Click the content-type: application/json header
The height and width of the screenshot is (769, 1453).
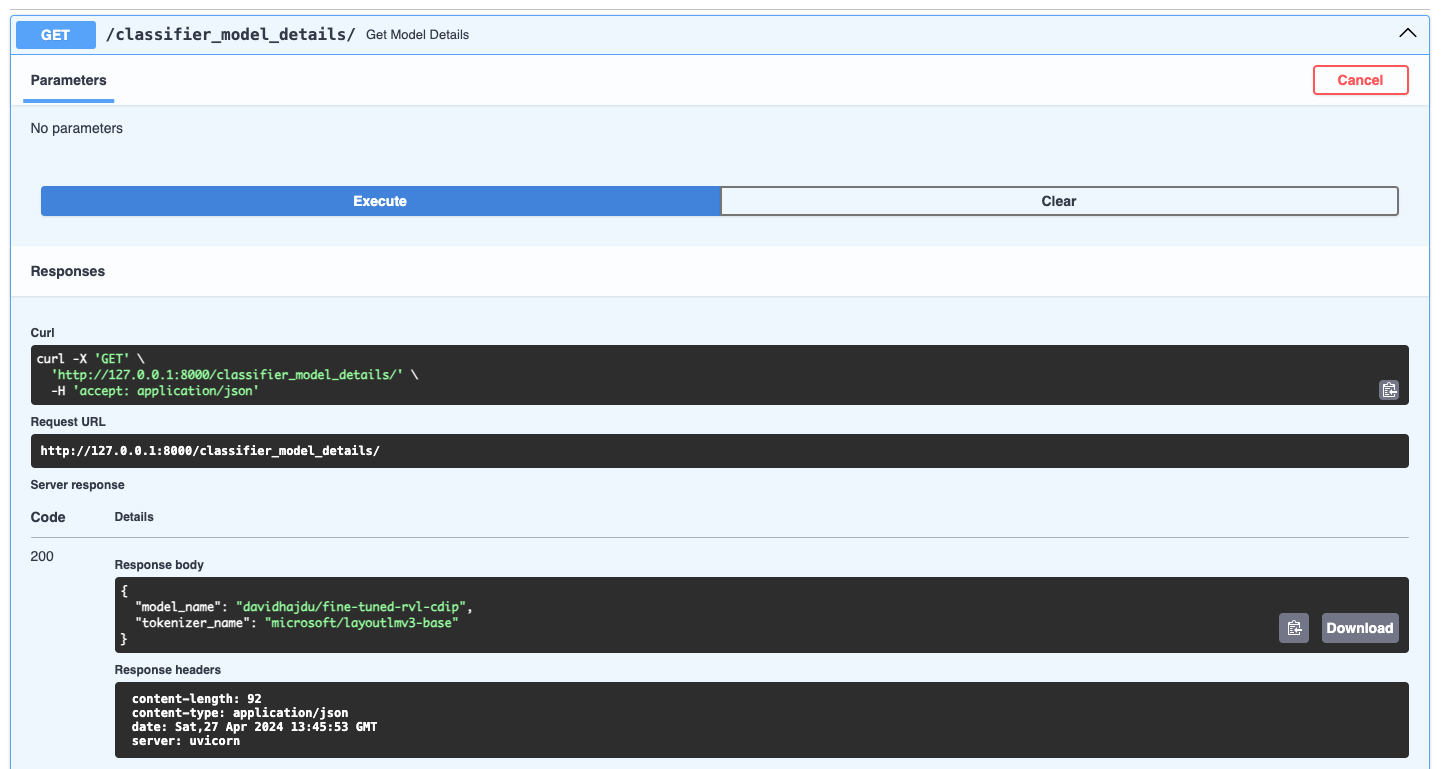[x=240, y=713]
